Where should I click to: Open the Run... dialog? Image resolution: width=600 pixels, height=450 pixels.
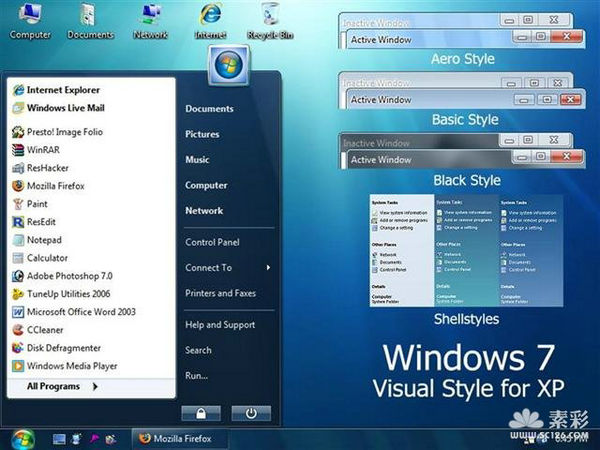[196, 376]
